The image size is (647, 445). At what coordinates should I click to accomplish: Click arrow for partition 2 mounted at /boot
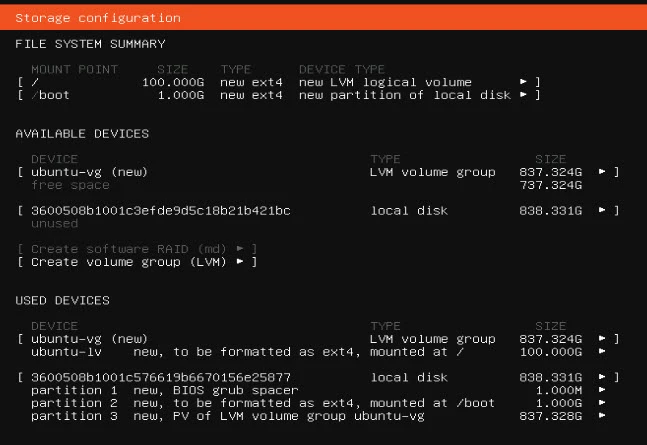(602, 403)
